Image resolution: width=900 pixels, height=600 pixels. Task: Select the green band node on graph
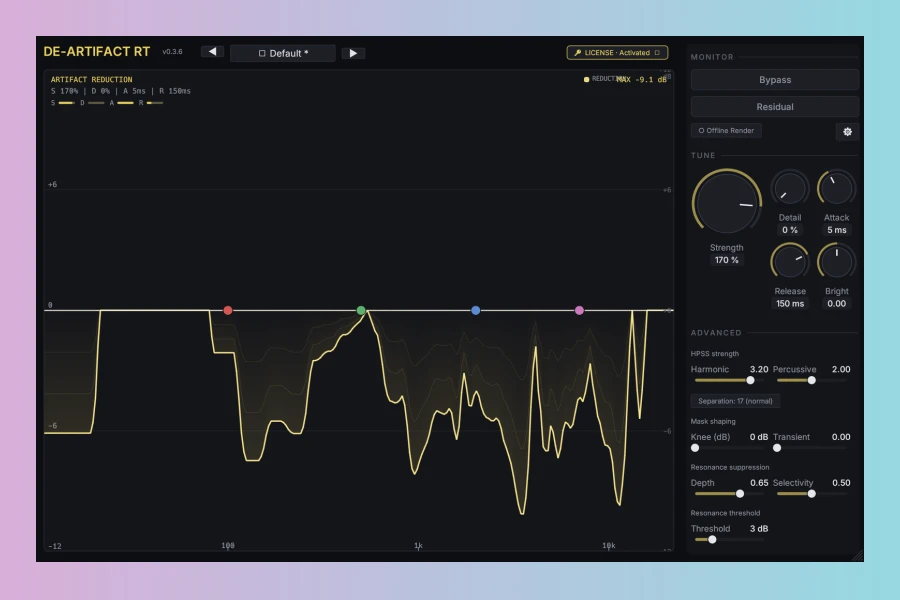[x=361, y=310]
